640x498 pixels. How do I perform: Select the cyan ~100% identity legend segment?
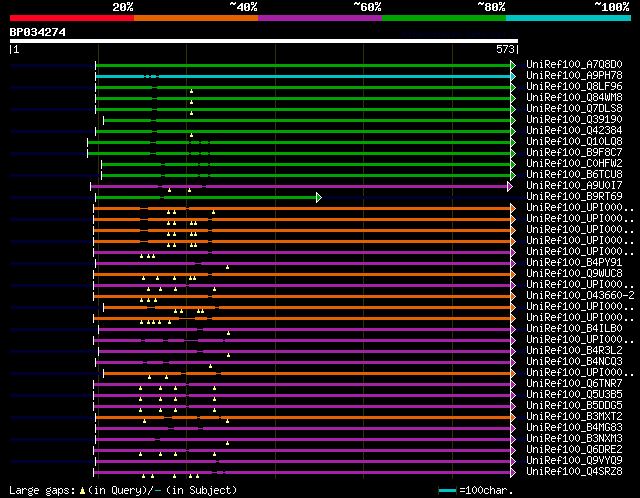pyautogui.click(x=568, y=18)
